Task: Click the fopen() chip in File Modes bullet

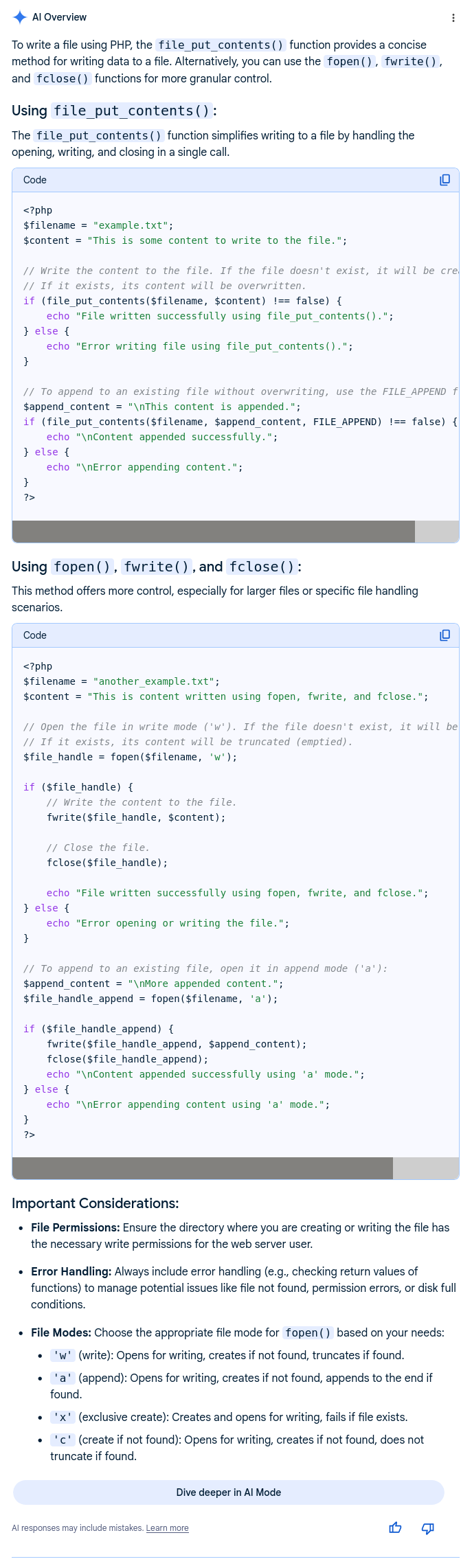Action: tap(308, 1332)
